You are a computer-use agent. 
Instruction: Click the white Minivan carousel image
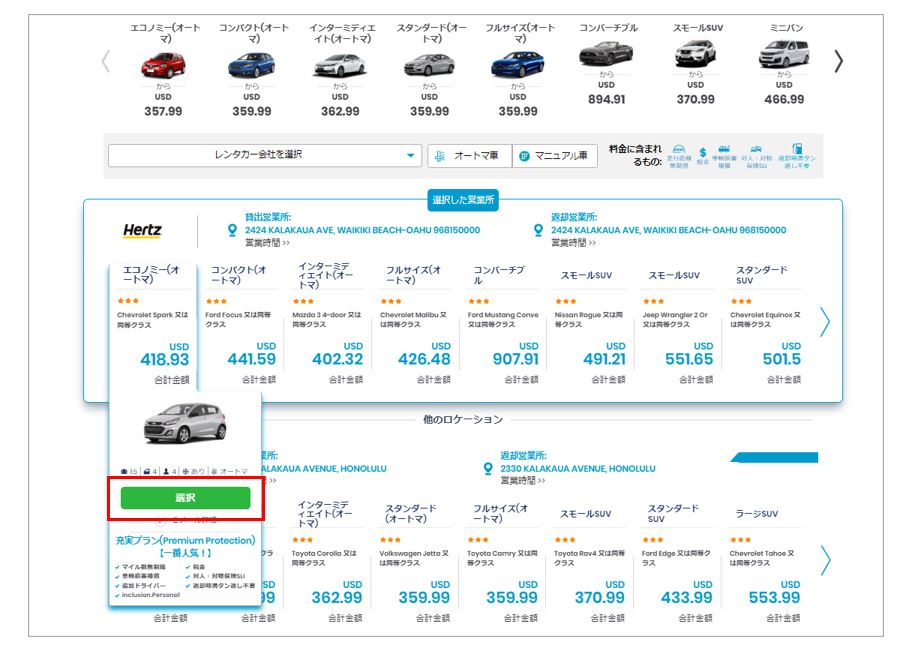(x=784, y=54)
